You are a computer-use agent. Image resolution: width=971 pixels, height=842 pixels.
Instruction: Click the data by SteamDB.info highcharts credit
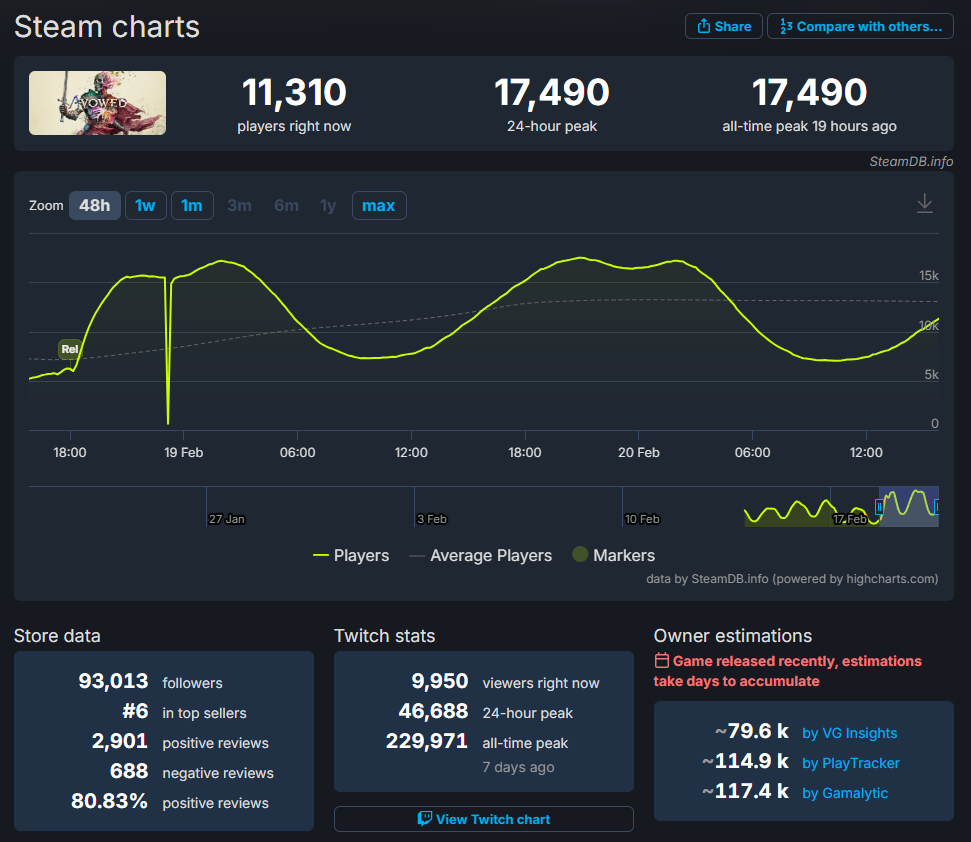tap(792, 579)
